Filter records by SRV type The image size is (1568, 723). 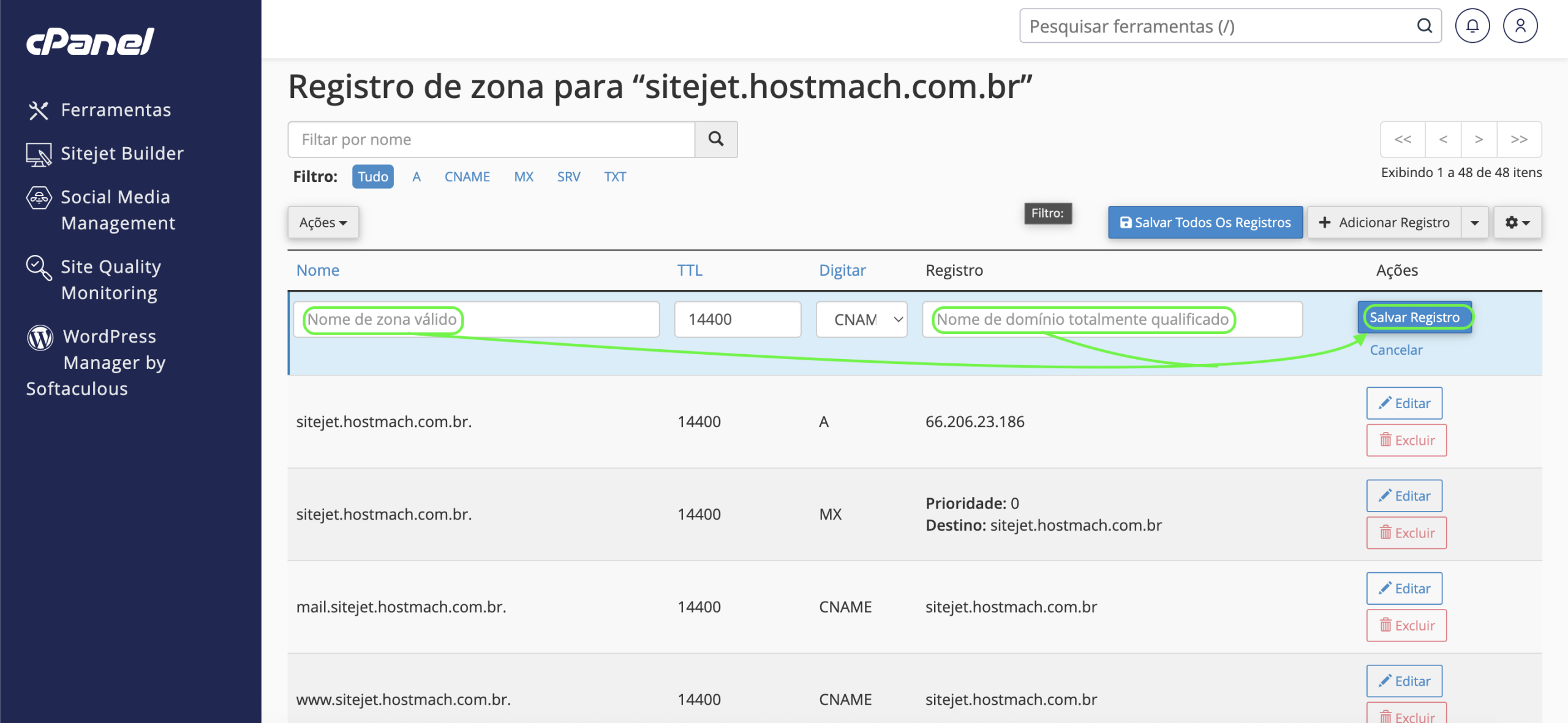pos(568,176)
